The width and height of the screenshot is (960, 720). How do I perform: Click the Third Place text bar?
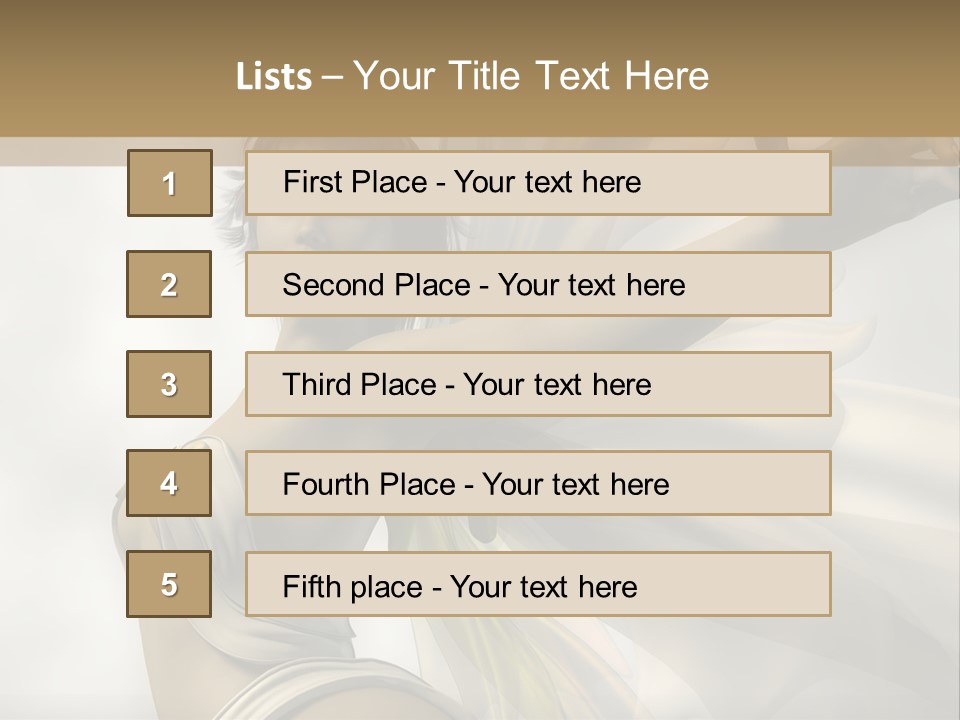coord(538,384)
